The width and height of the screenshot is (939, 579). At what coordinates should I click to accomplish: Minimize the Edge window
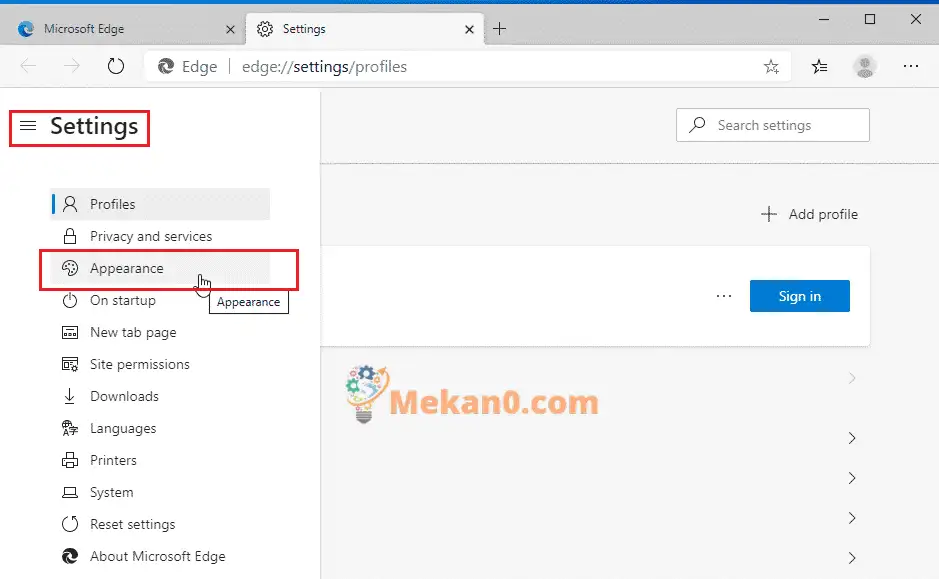pos(824,19)
